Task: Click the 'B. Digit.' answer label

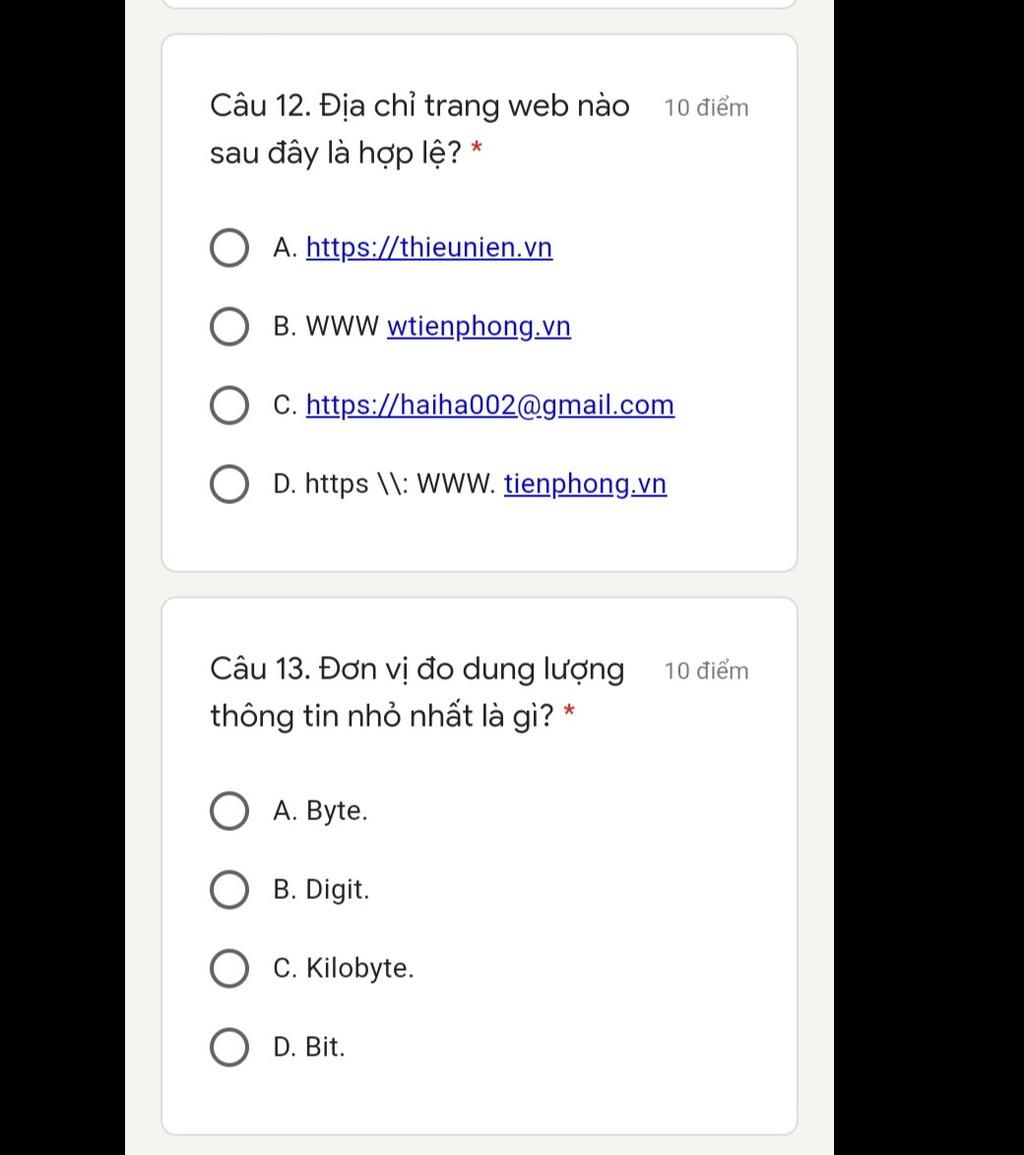Action: click(x=321, y=890)
